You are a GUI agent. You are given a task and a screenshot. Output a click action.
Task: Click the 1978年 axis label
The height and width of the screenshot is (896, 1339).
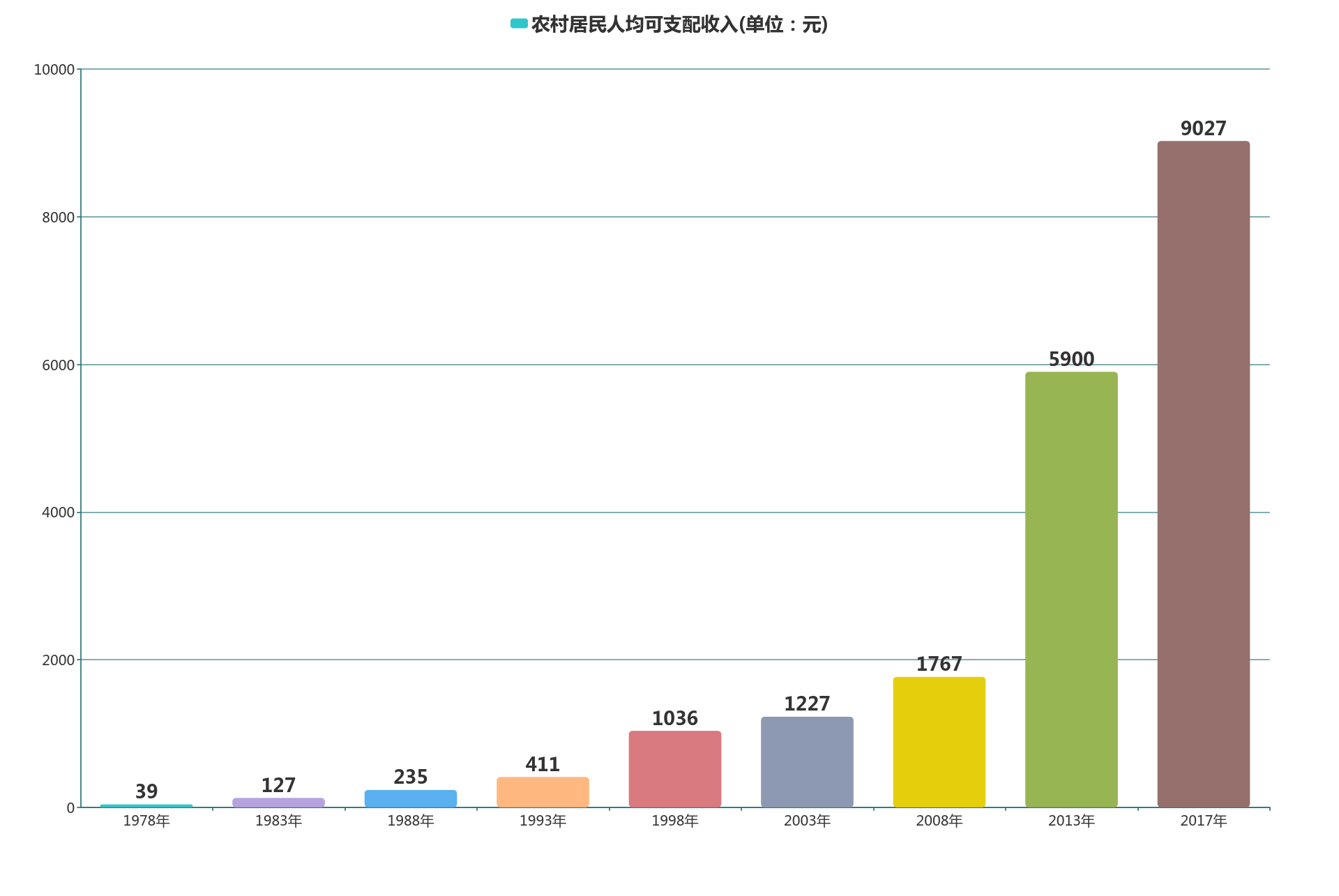(x=146, y=821)
